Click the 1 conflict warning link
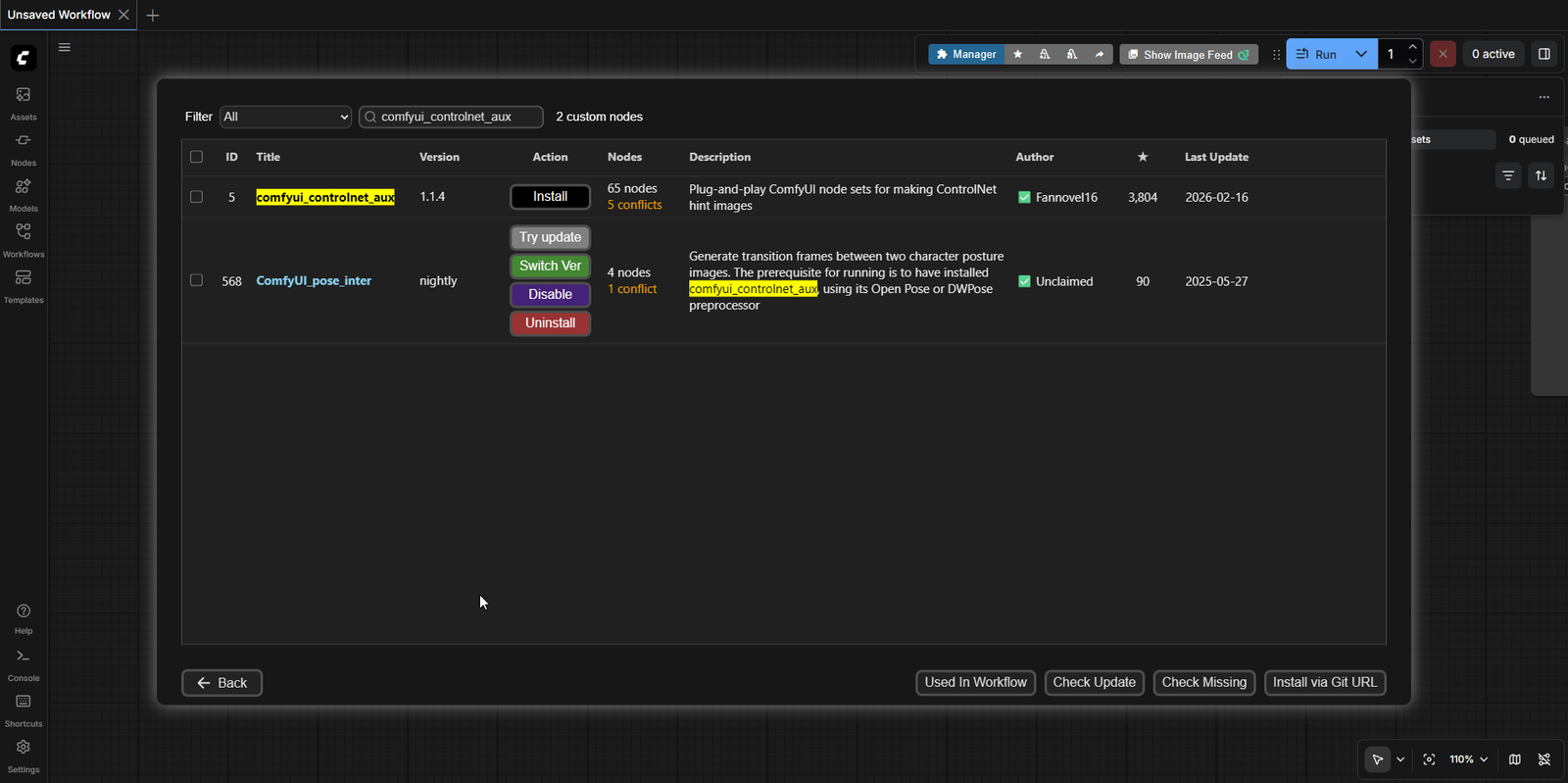 (632, 289)
